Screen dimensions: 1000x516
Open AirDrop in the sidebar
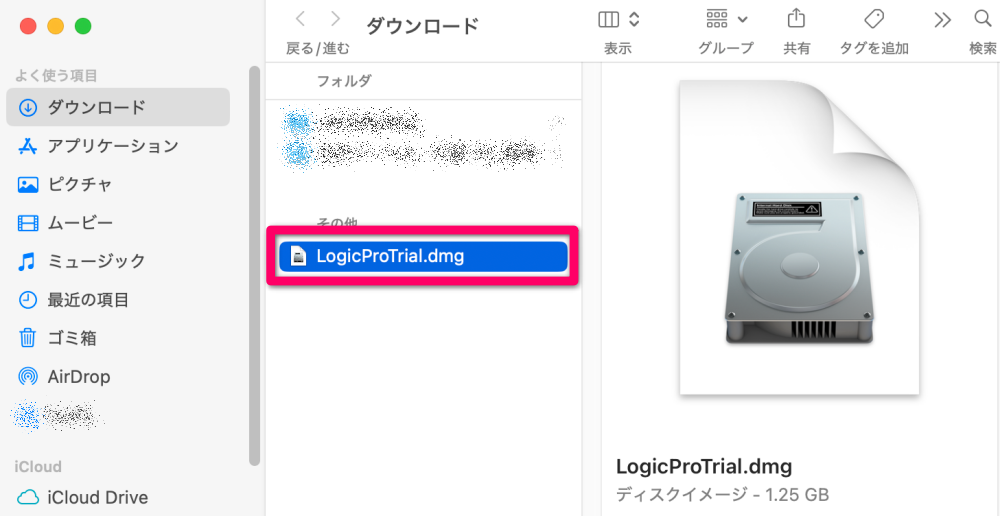click(x=118, y=376)
